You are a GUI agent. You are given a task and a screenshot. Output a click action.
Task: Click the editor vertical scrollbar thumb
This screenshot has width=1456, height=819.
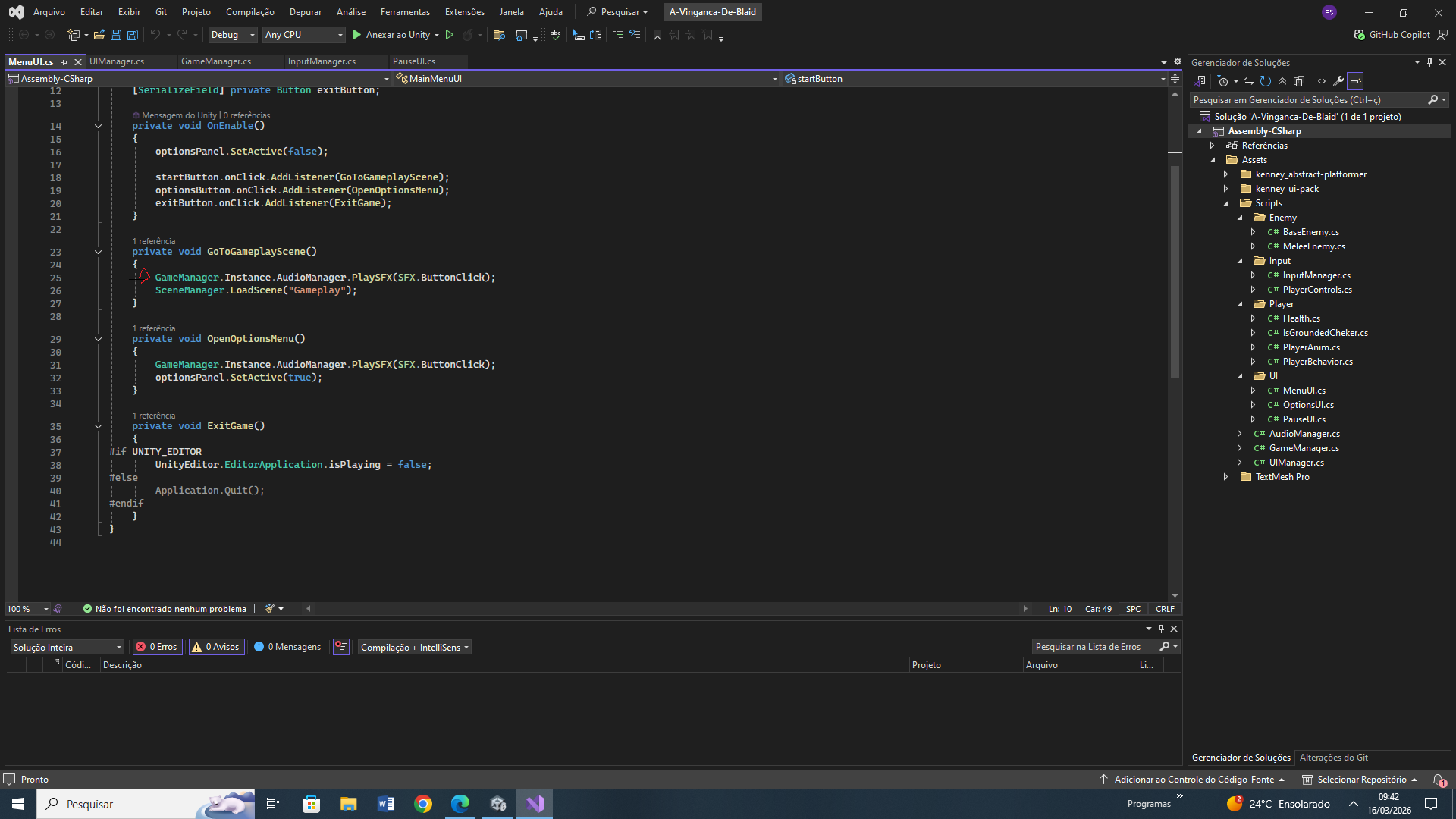click(1175, 273)
